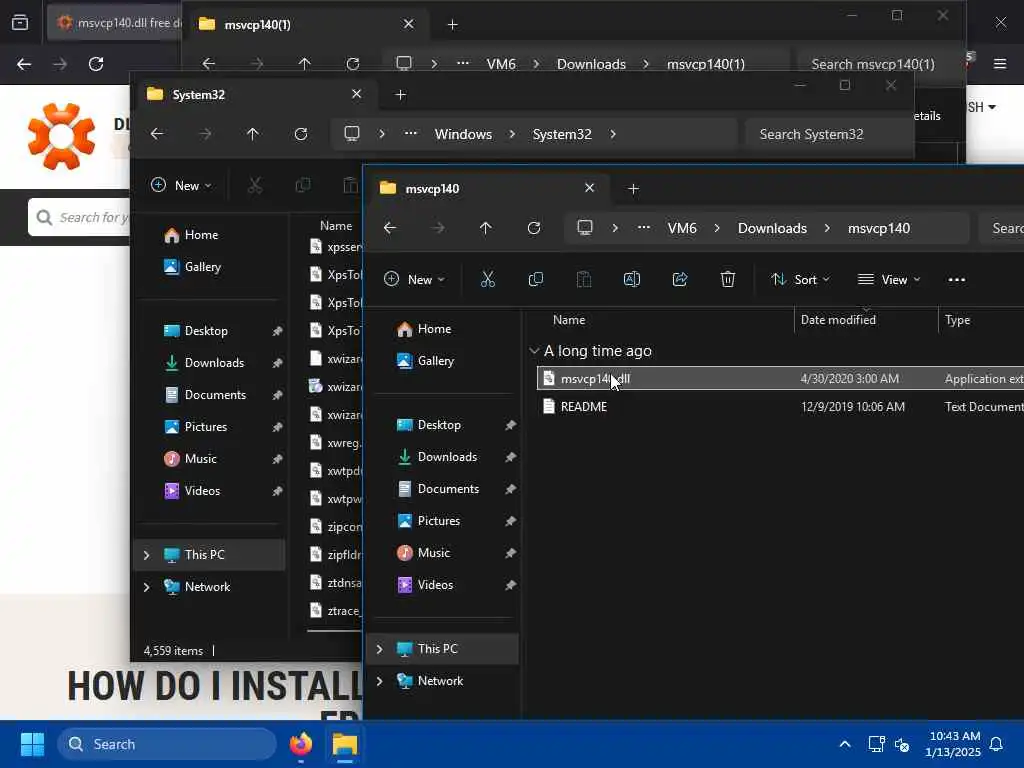Screen dimensions: 1024x768
Task: Click Downloads breadcrumb in msvcp140 address bar
Action: (x=772, y=228)
